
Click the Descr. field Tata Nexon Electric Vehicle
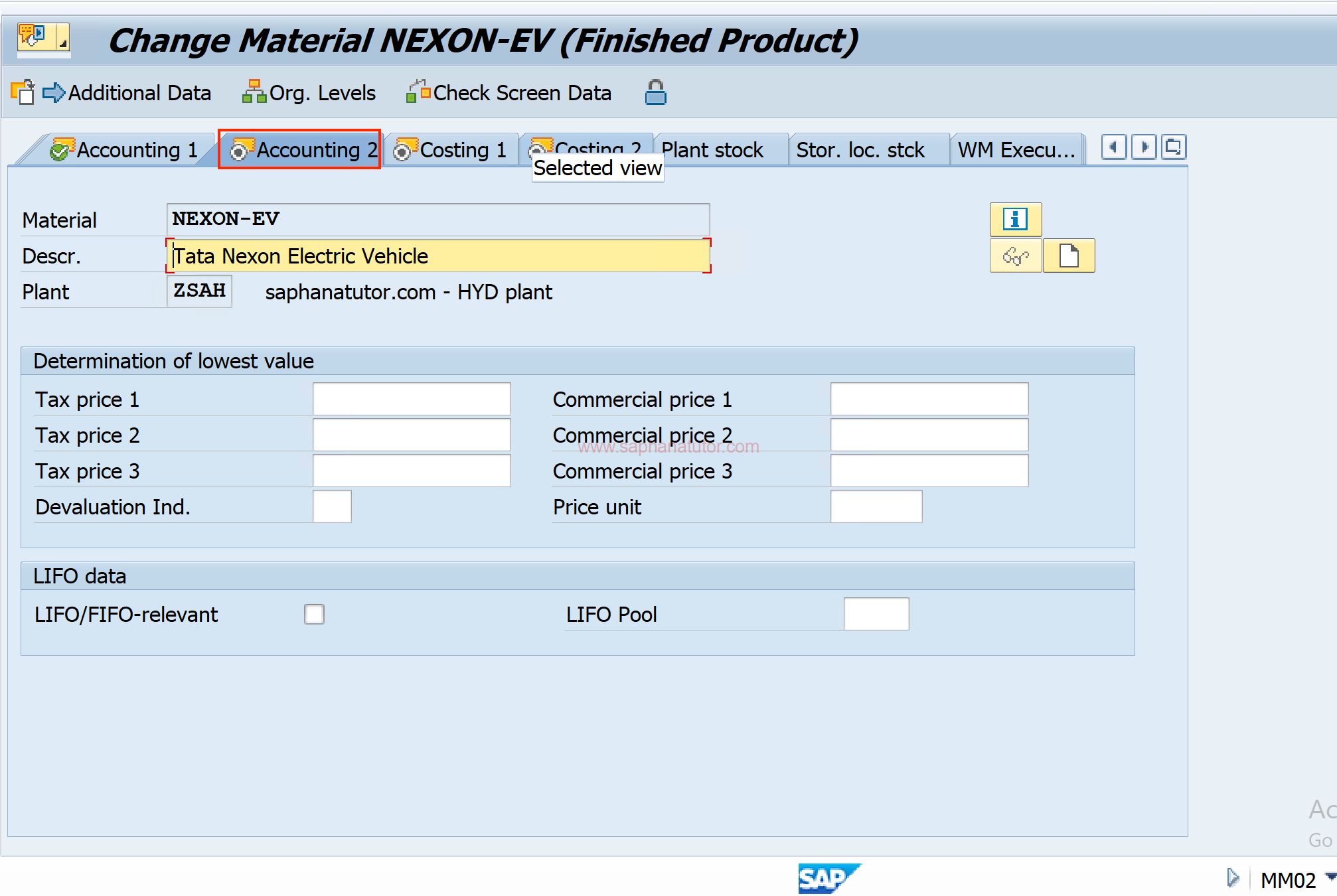[438, 256]
